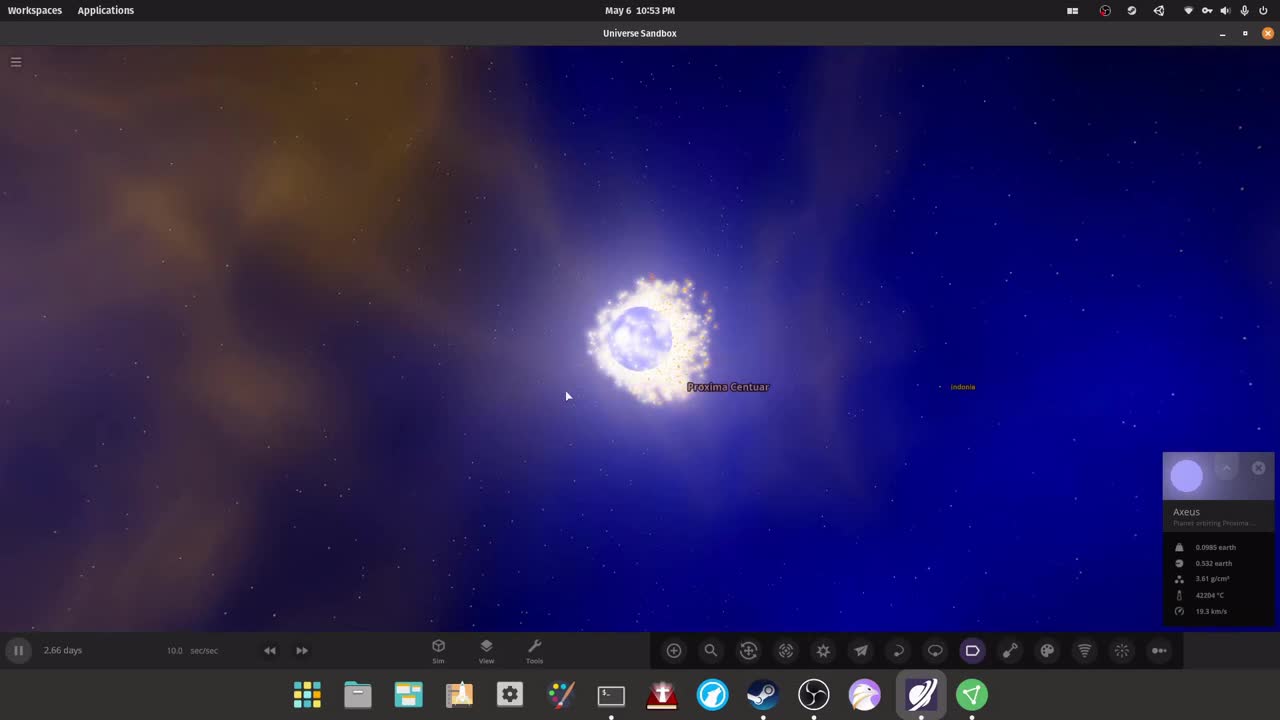Select the Explode tool
This screenshot has width=1280, height=720.
pyautogui.click(x=823, y=650)
